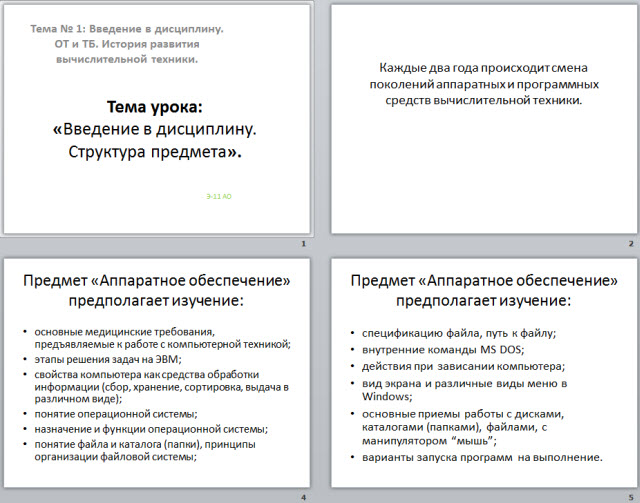The width and height of the screenshot is (640, 503).
Task: Click slide number 4 label
Action: (x=303, y=497)
